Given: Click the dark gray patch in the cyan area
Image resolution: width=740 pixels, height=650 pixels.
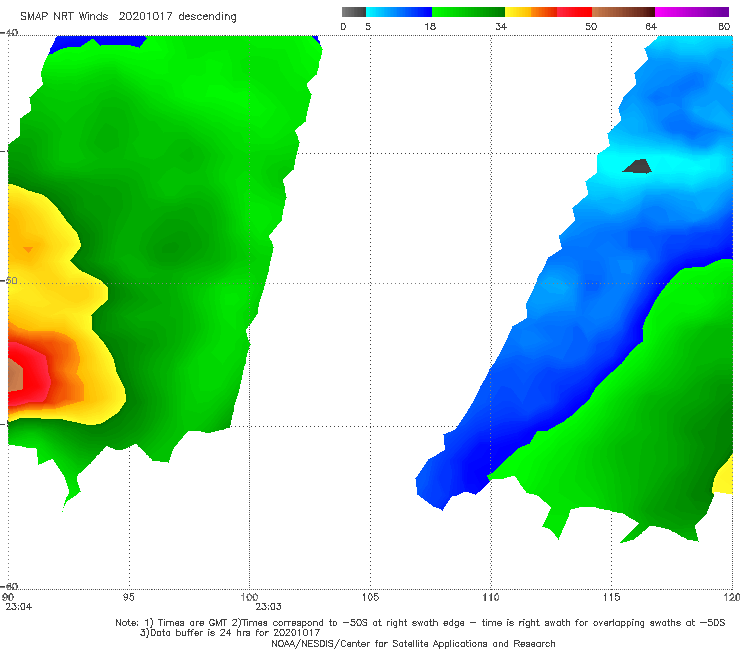Looking at the screenshot, I should [638, 166].
